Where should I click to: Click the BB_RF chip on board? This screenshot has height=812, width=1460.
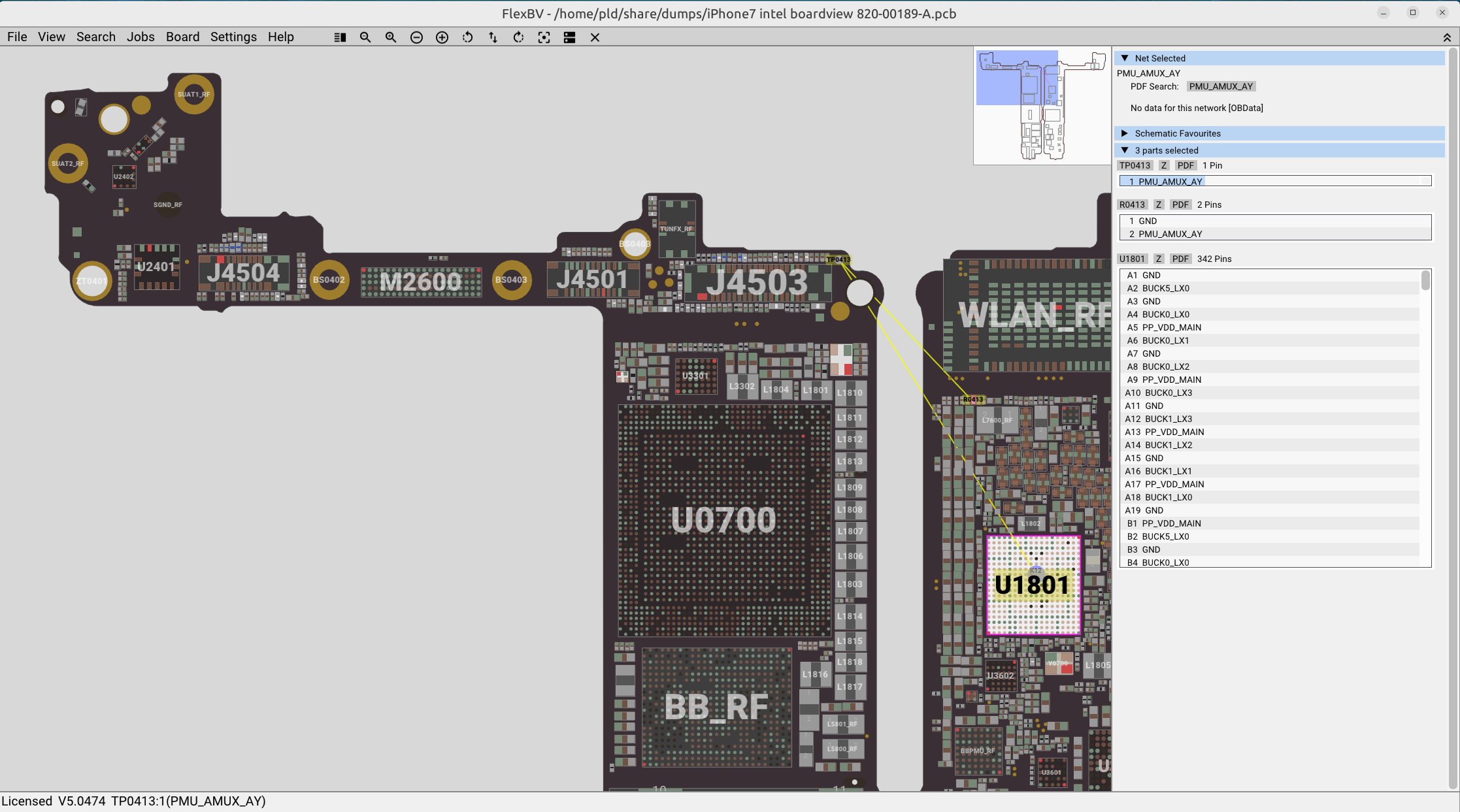[717, 707]
